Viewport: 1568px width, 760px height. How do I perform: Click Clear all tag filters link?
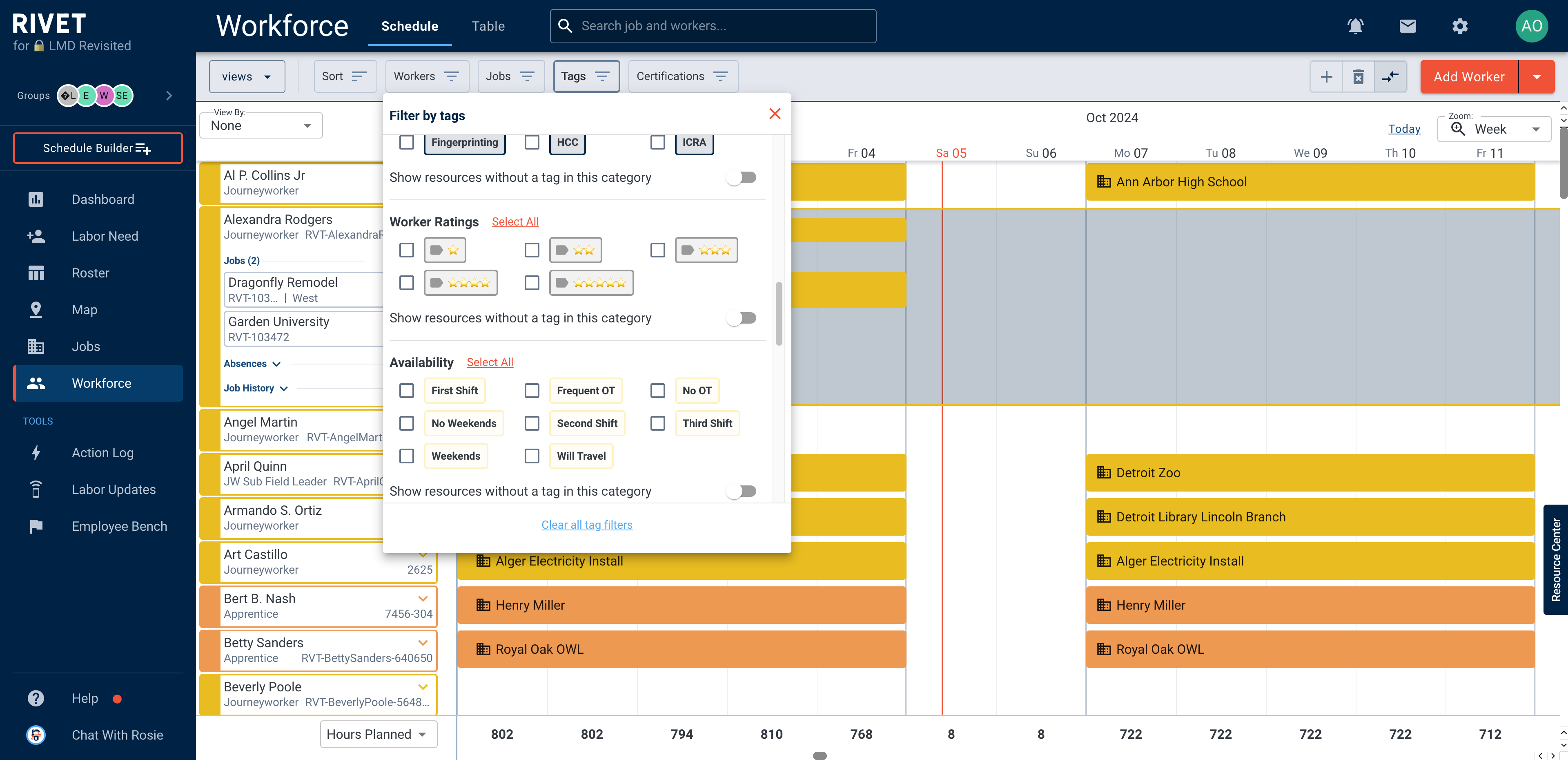click(587, 525)
